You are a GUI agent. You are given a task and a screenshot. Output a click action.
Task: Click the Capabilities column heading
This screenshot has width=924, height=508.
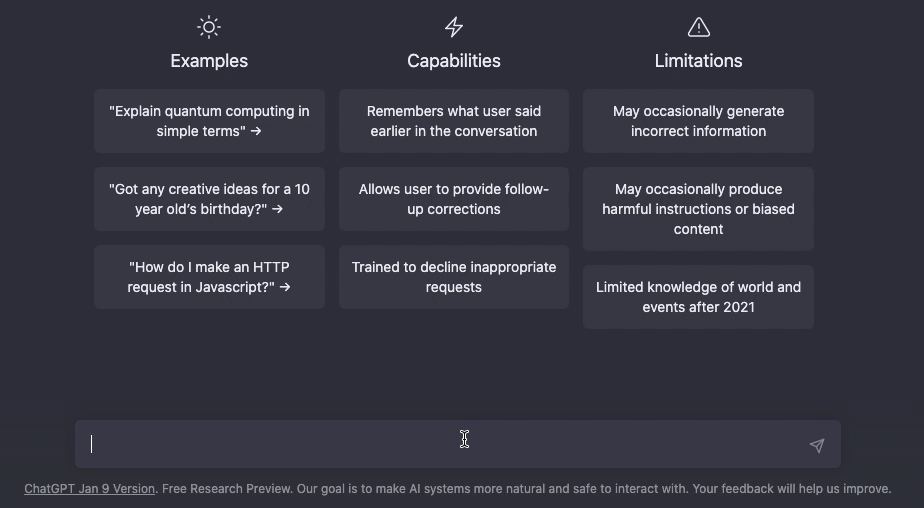454,61
